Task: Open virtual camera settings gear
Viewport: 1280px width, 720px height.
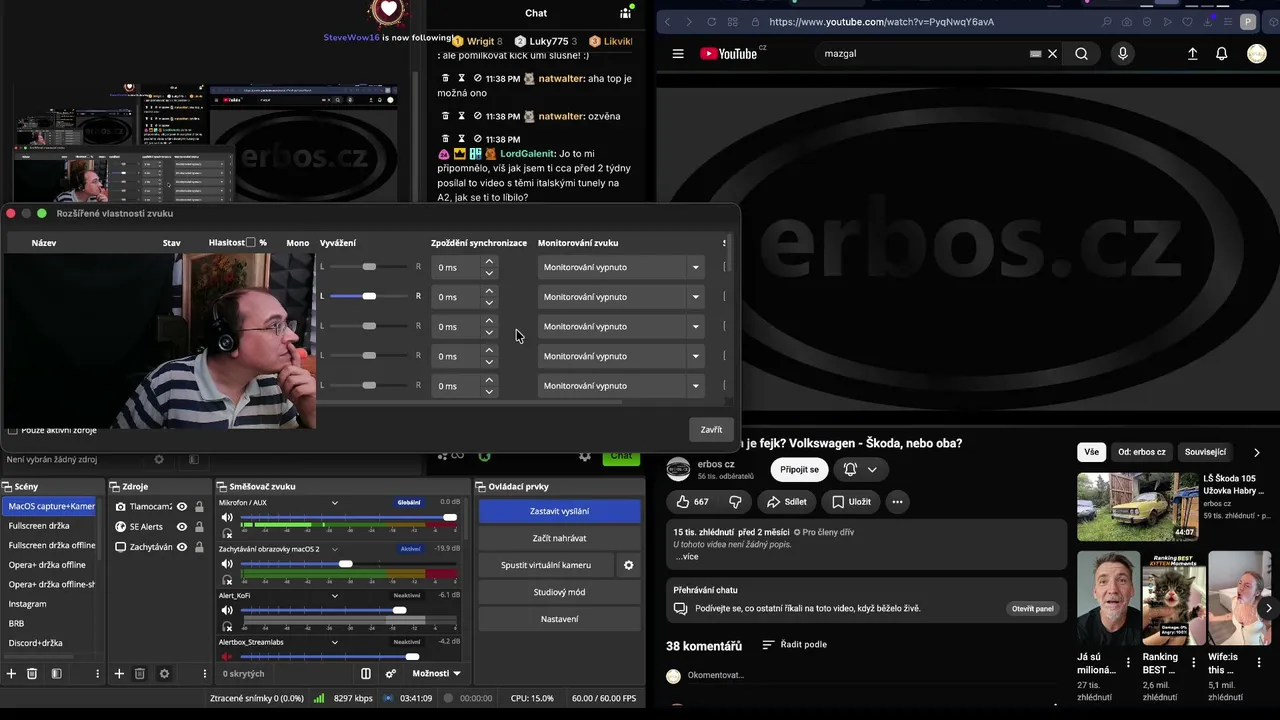Action: click(x=629, y=565)
